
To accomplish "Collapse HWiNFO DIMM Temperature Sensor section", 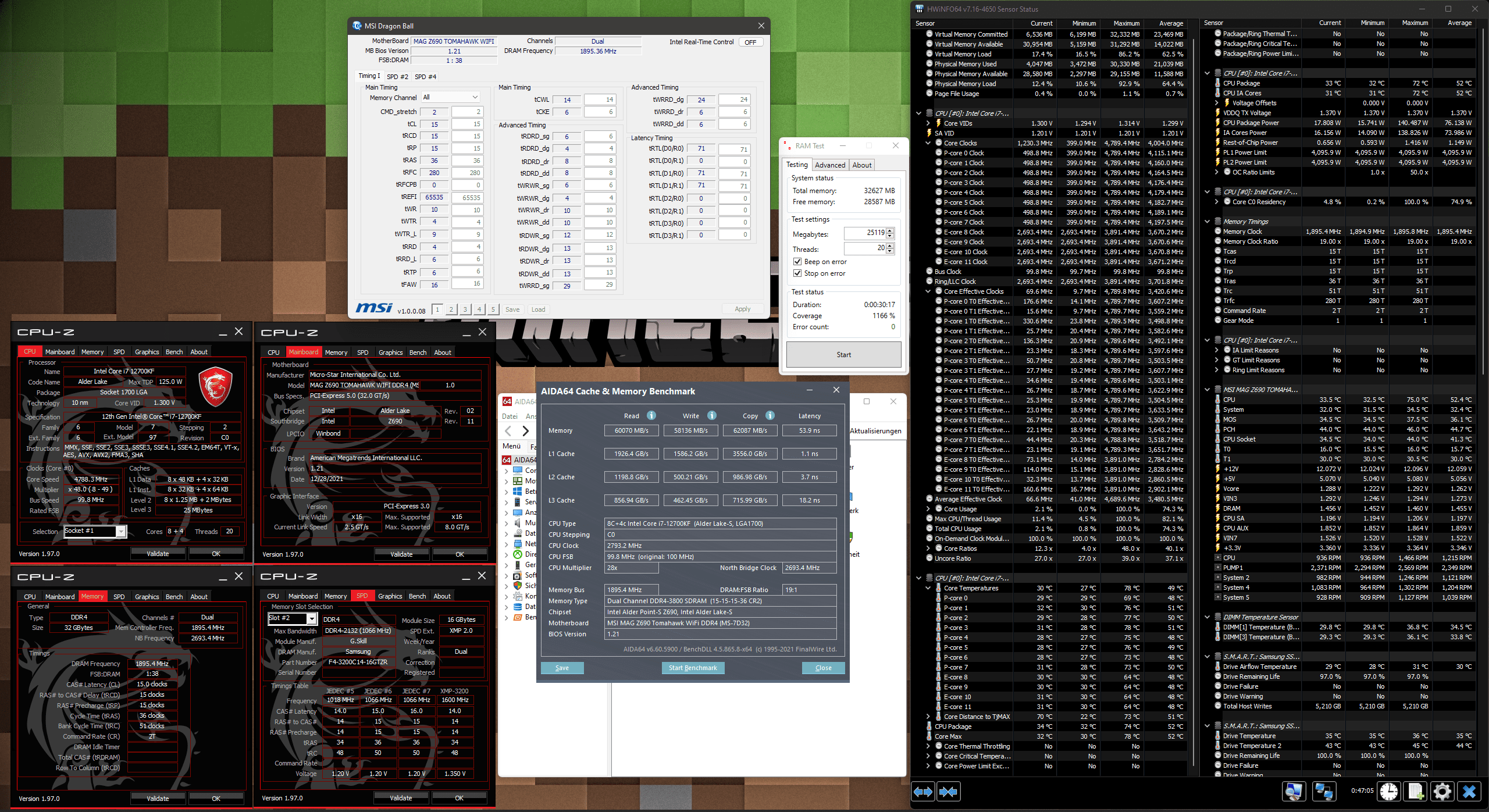I will click(1207, 617).
